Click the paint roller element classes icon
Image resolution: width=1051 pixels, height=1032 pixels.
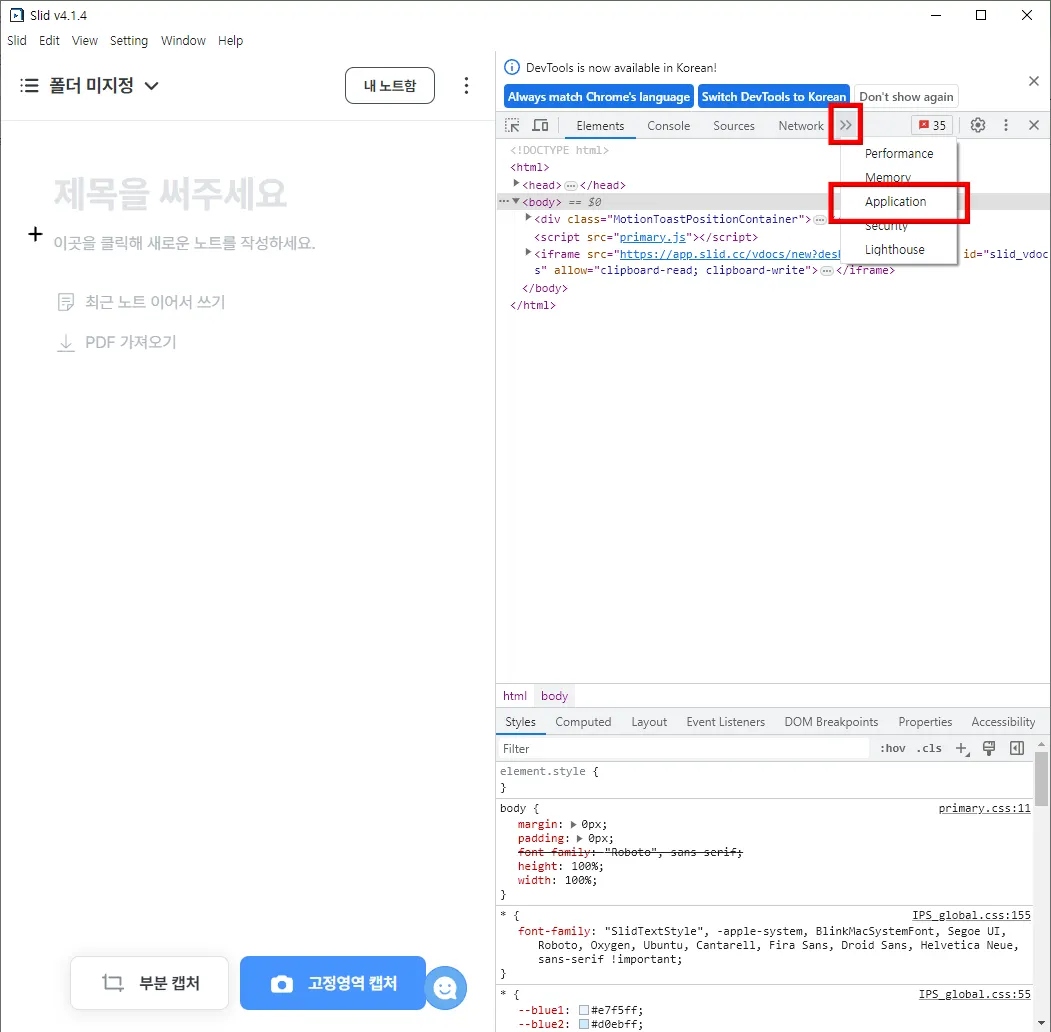tap(989, 749)
